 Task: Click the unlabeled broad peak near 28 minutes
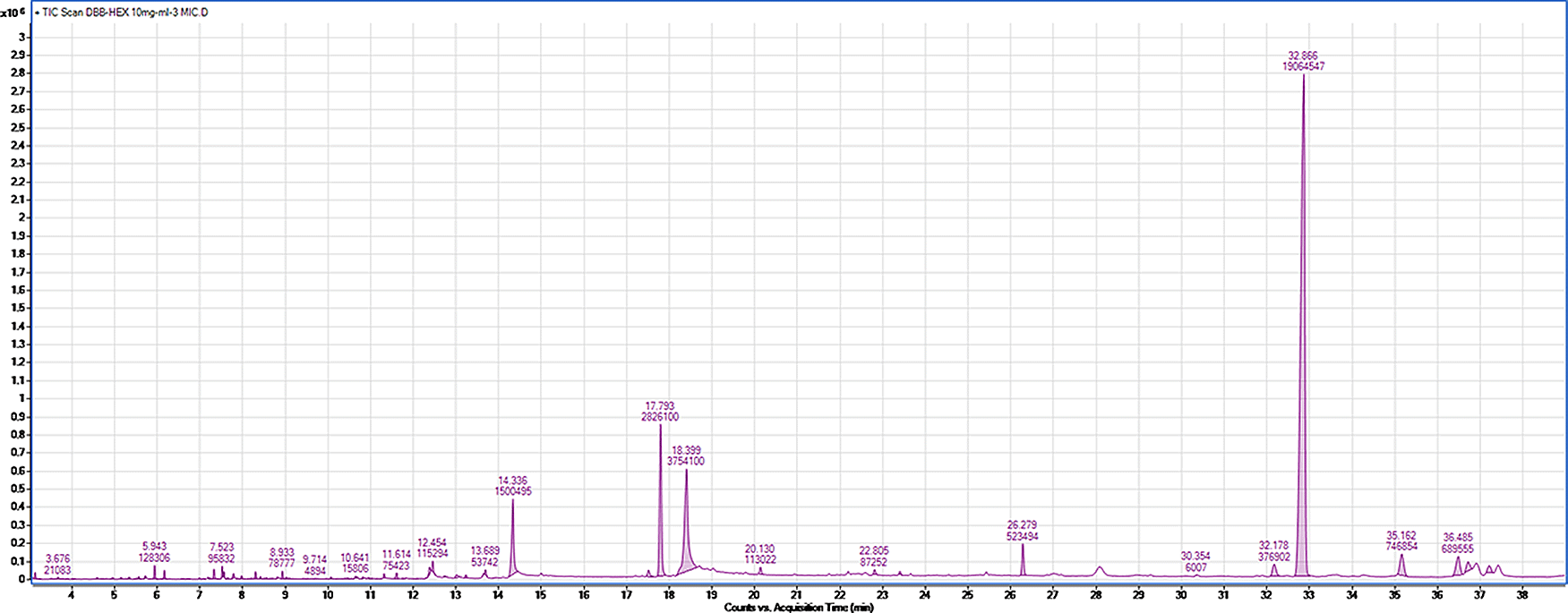pyautogui.click(x=1100, y=569)
